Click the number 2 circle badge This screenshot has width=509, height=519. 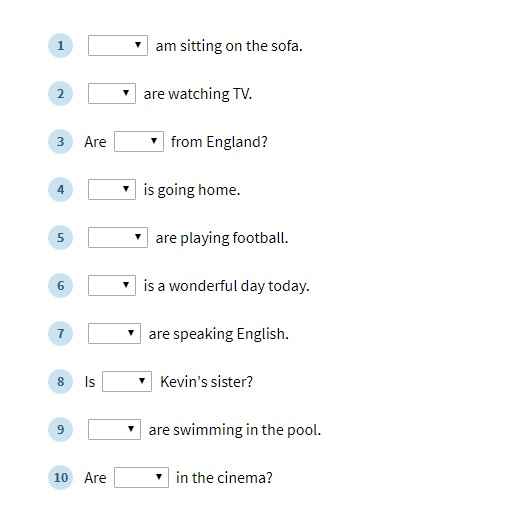coord(60,94)
